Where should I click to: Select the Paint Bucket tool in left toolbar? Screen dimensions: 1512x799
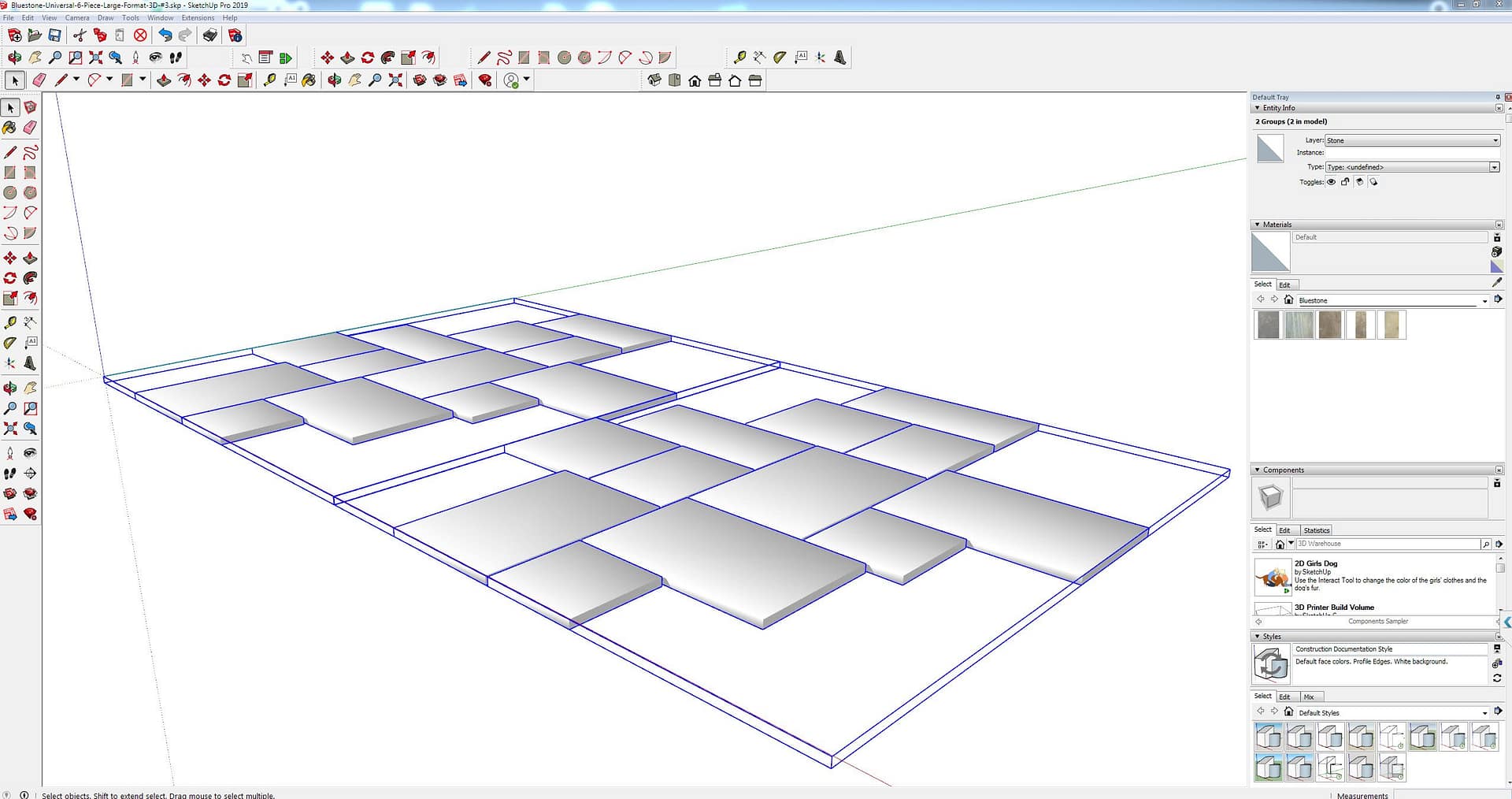tap(10, 128)
